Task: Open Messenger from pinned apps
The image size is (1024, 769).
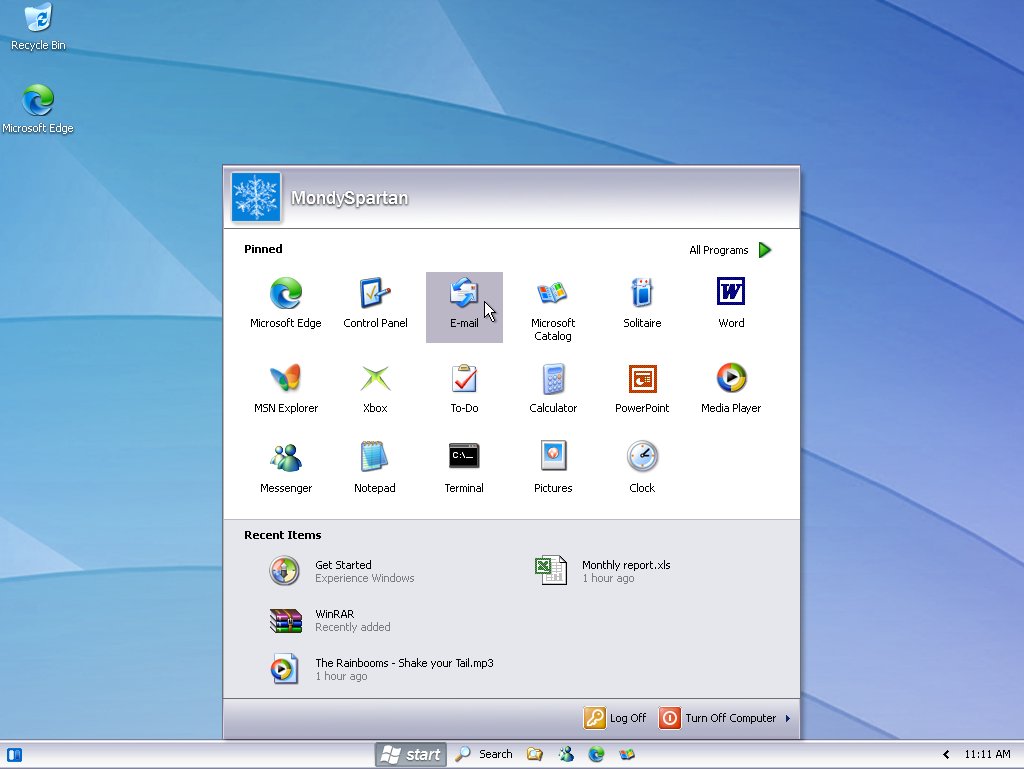Action: point(286,468)
